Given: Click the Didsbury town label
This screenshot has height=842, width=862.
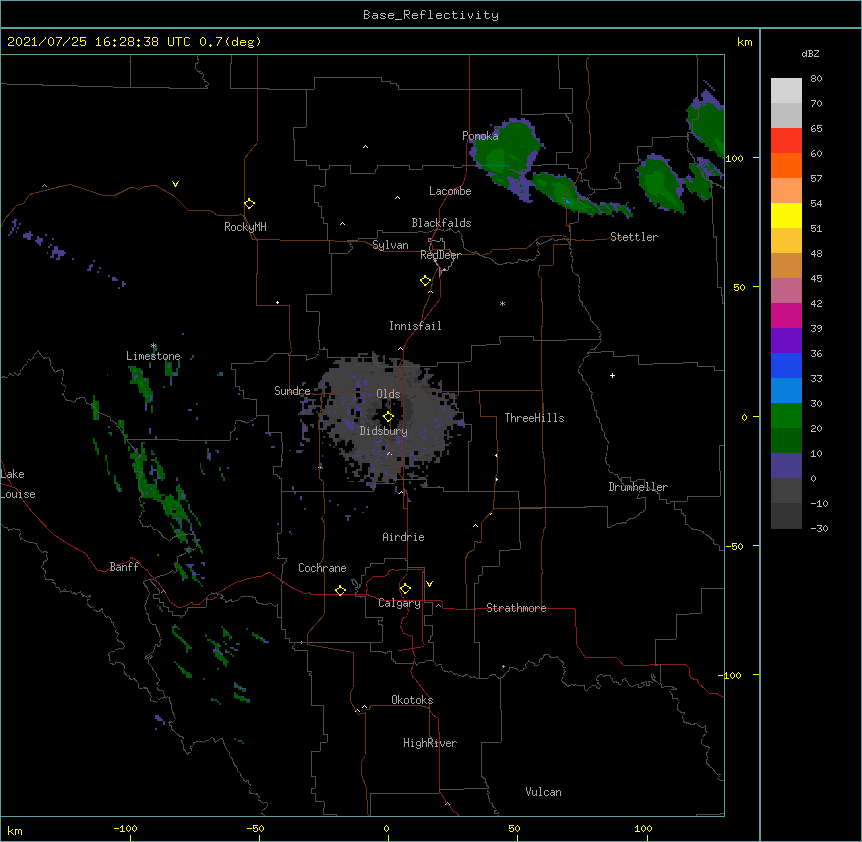Looking at the screenshot, I should pyautogui.click(x=384, y=431).
